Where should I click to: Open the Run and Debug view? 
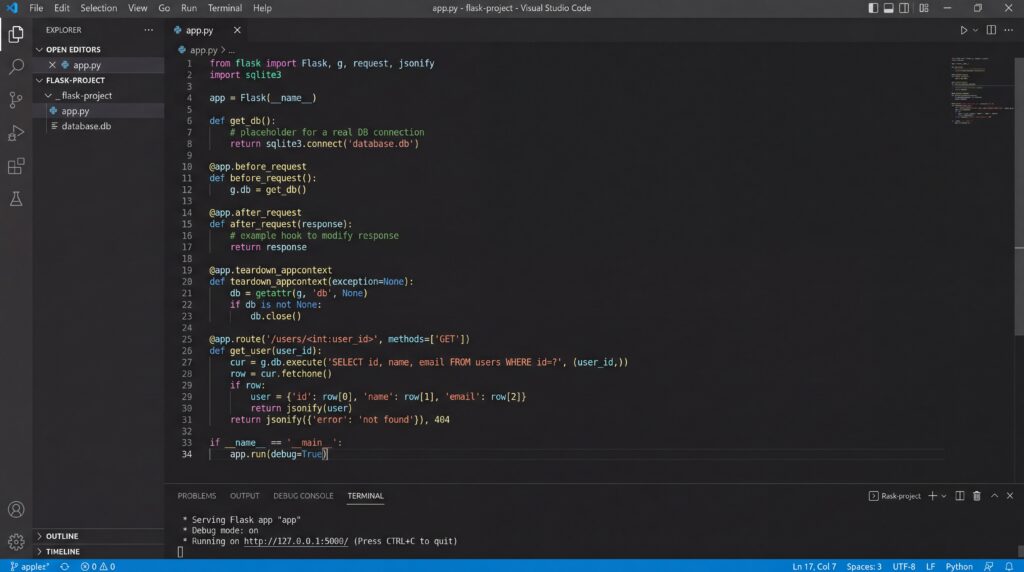16,133
